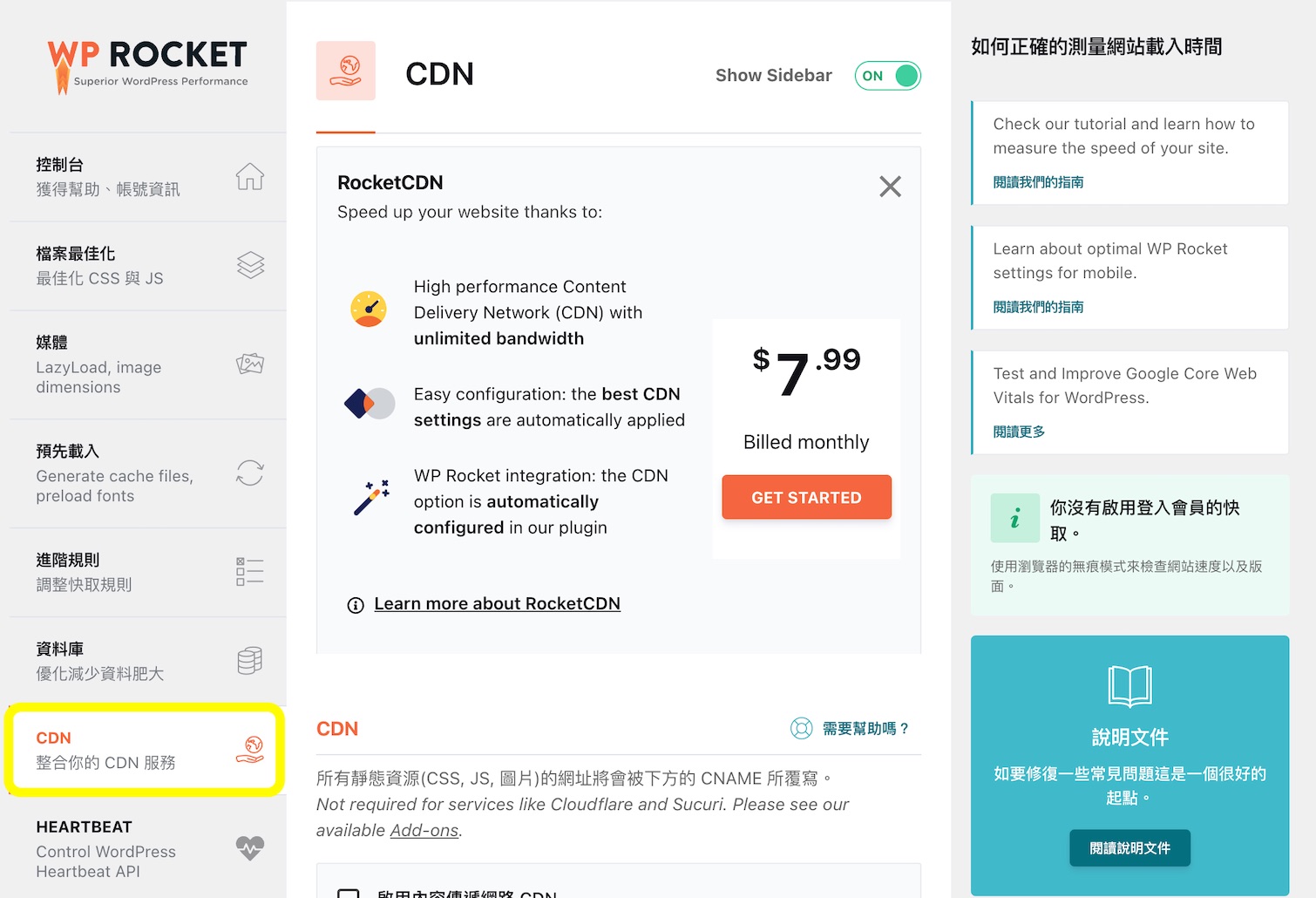Click 閱讀更多 under Core Web Vitals
1316x898 pixels.
pos(1019,432)
